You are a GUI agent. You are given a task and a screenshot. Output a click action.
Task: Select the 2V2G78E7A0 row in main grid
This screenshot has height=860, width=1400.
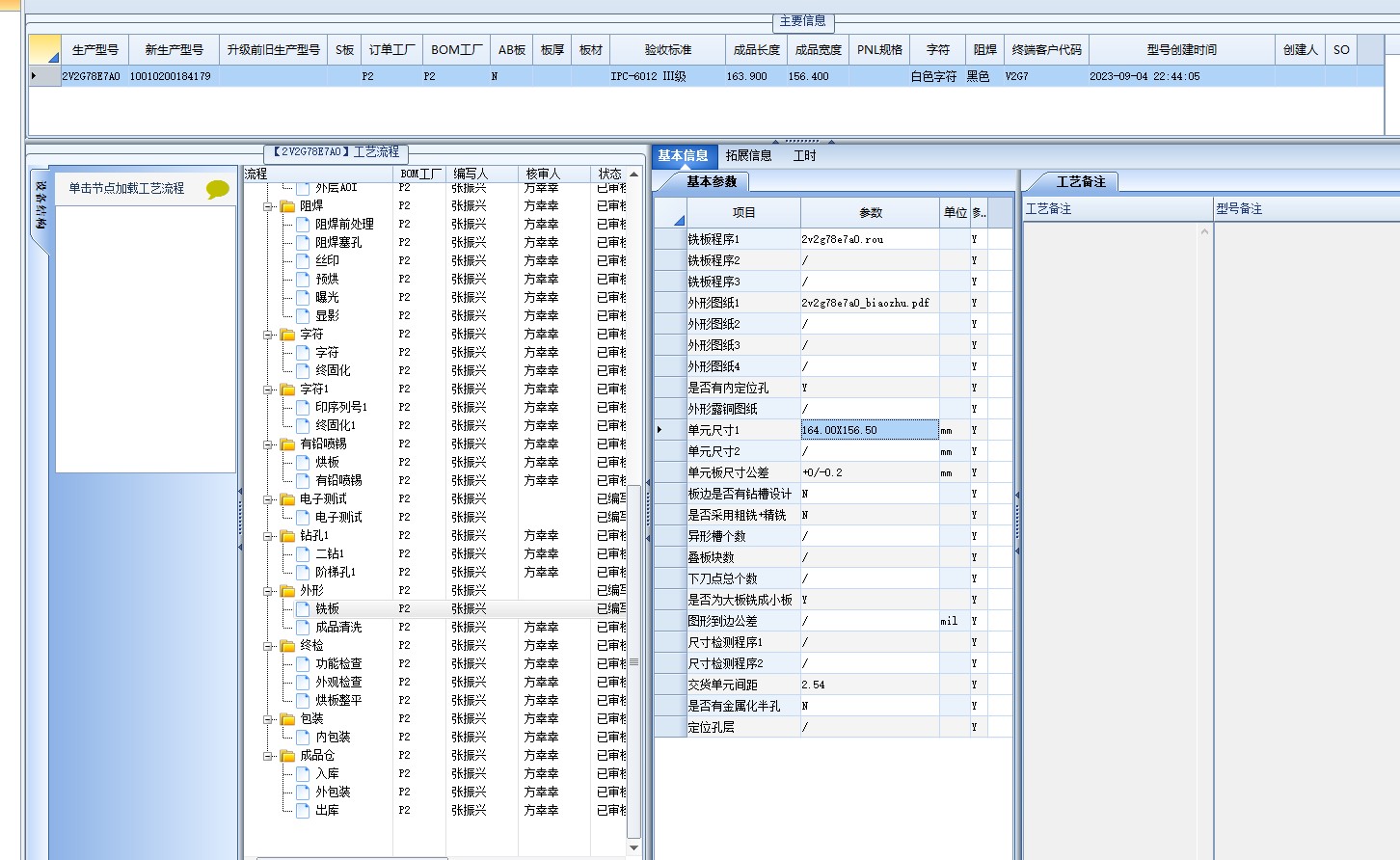706,76
